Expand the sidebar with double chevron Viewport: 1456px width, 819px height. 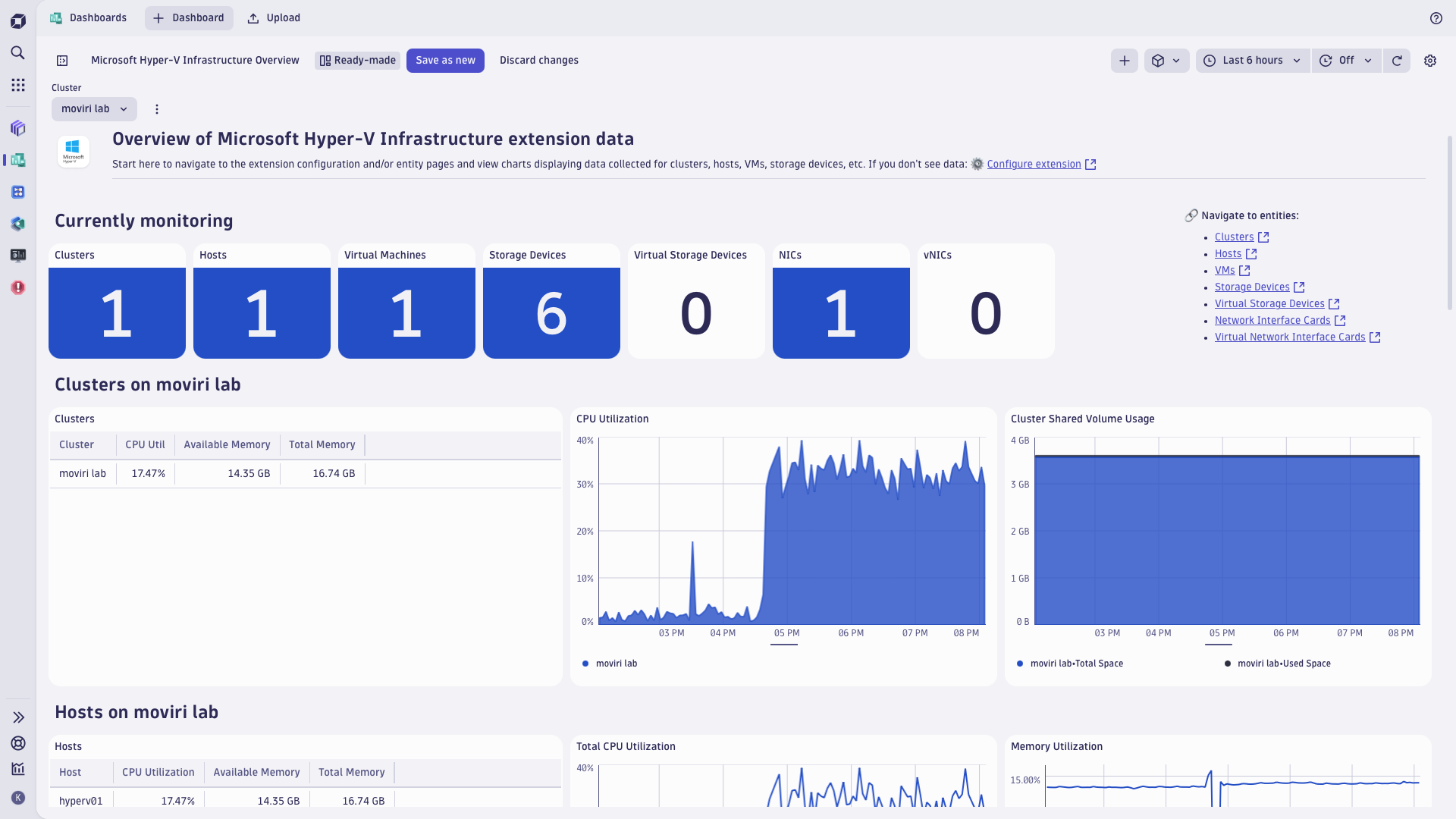tap(18, 717)
